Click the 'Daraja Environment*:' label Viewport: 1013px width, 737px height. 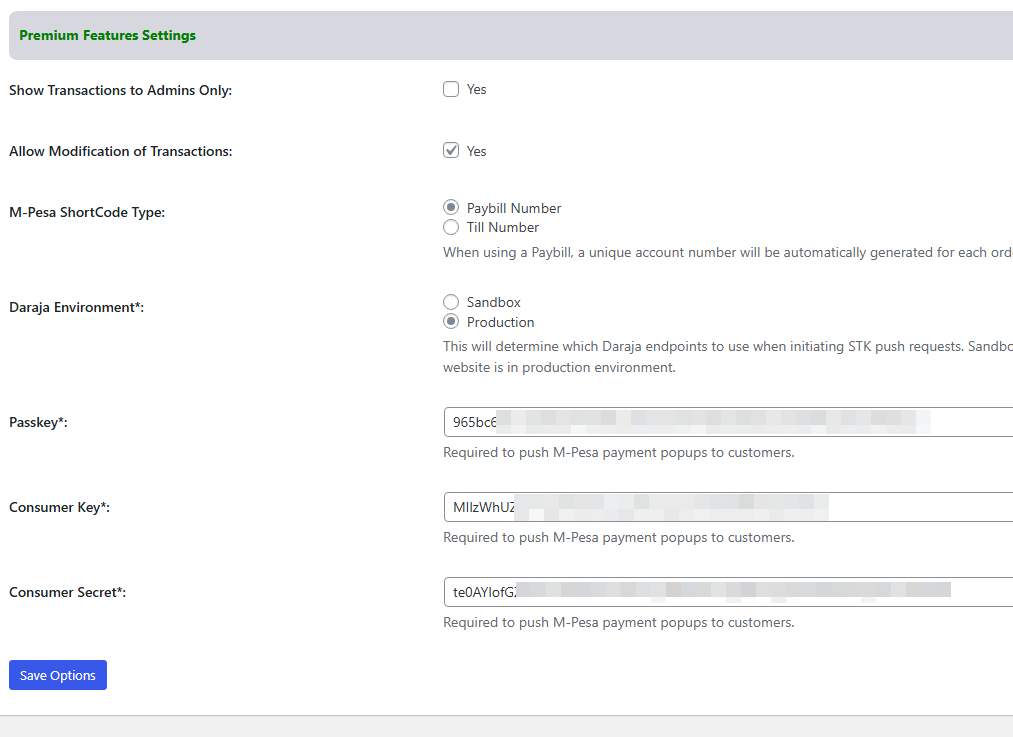76,307
